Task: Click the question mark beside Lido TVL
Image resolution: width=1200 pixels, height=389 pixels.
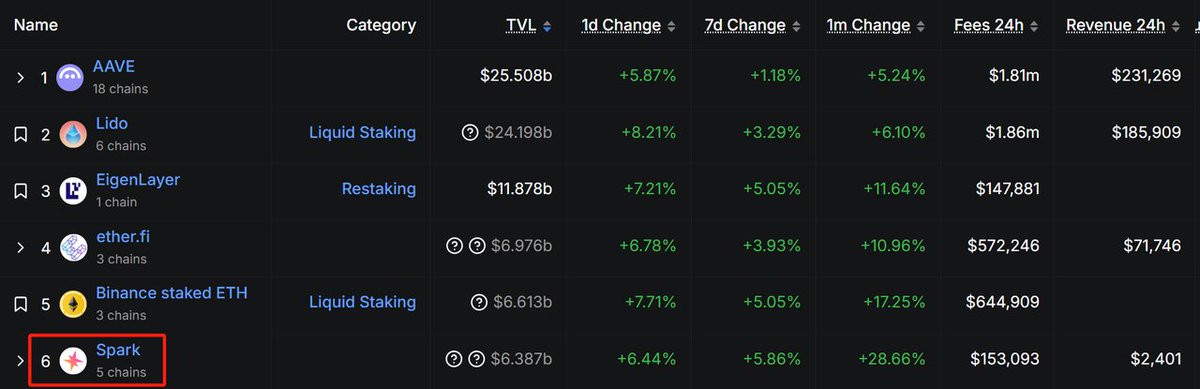Action: coord(470,133)
